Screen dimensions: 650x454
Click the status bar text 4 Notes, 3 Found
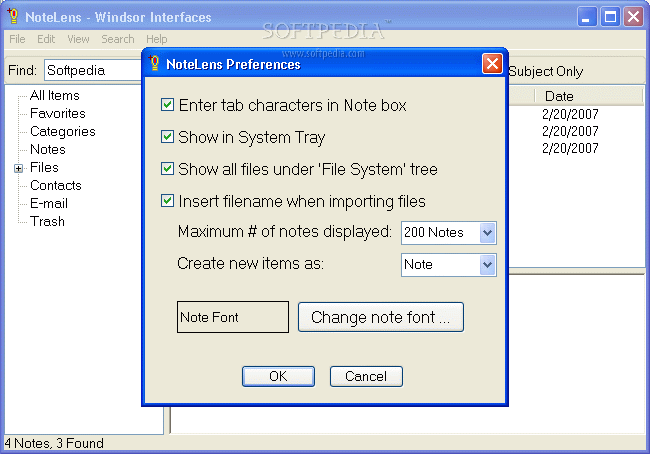(54, 443)
